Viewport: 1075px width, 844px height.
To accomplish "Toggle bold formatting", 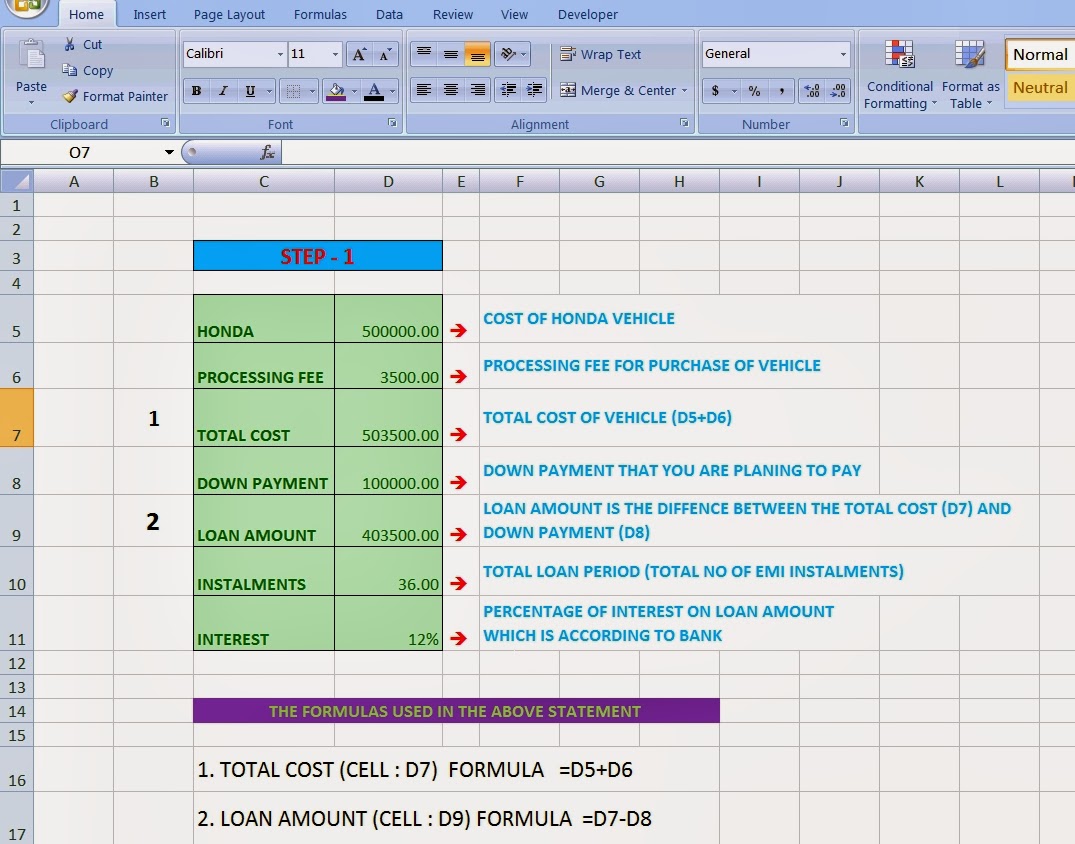I will pos(196,90).
